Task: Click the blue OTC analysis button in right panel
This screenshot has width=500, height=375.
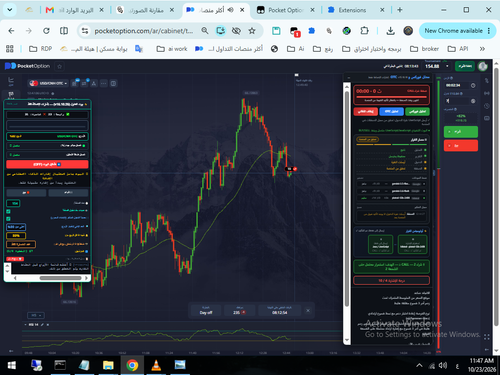Action: 391,111
